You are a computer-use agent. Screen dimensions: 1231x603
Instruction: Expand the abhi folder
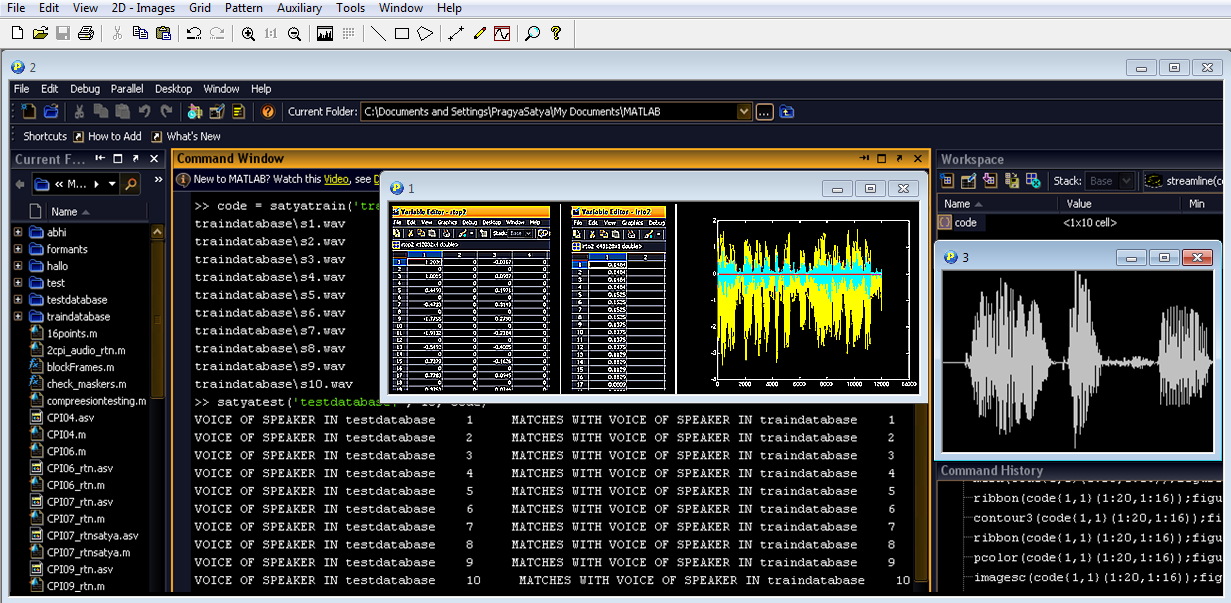(18, 232)
